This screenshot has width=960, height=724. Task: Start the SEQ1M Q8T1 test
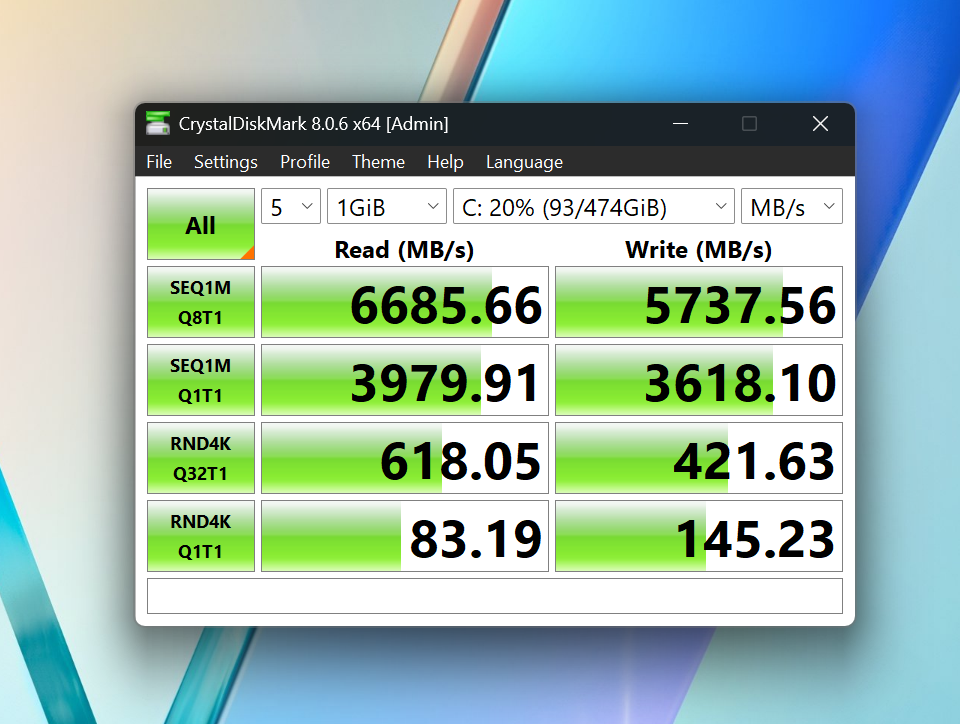(x=201, y=302)
